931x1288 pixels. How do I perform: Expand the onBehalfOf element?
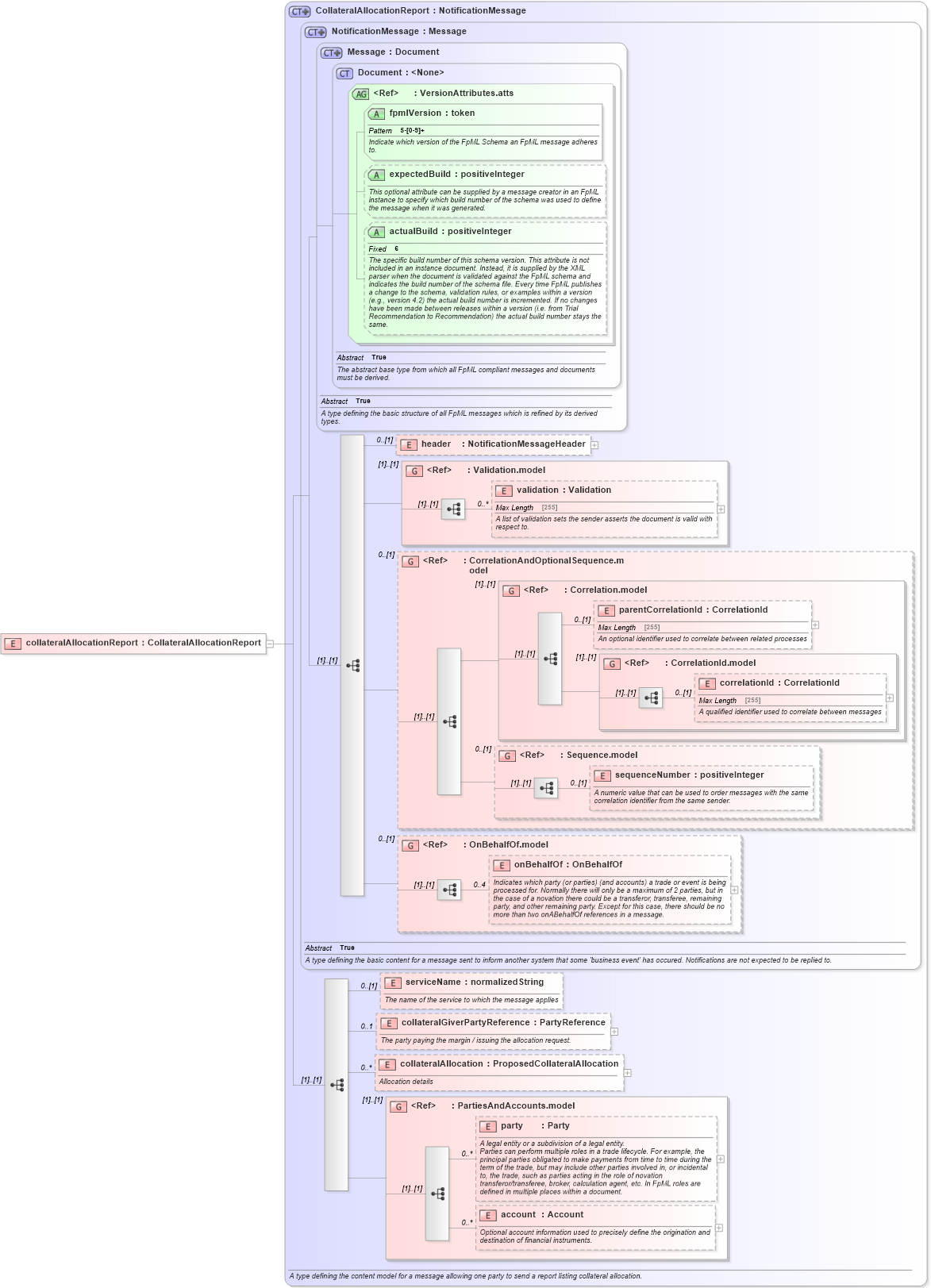734,890
